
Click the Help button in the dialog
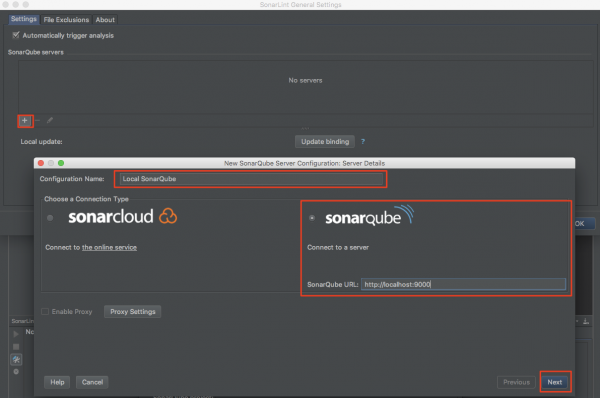click(57, 382)
